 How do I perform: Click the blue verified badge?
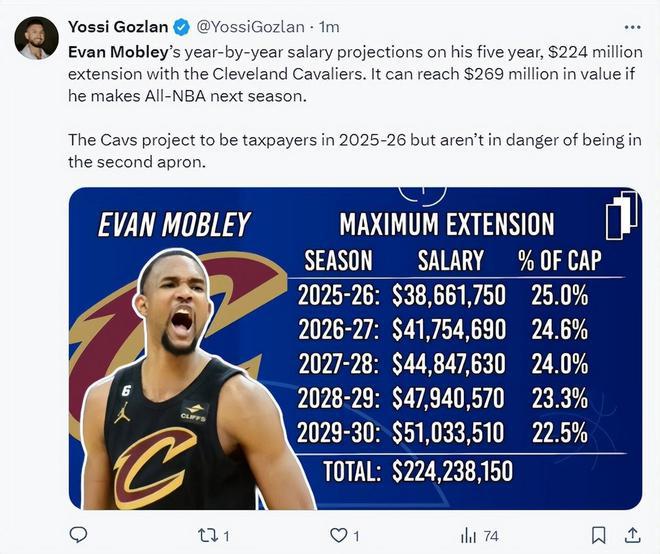181,27
